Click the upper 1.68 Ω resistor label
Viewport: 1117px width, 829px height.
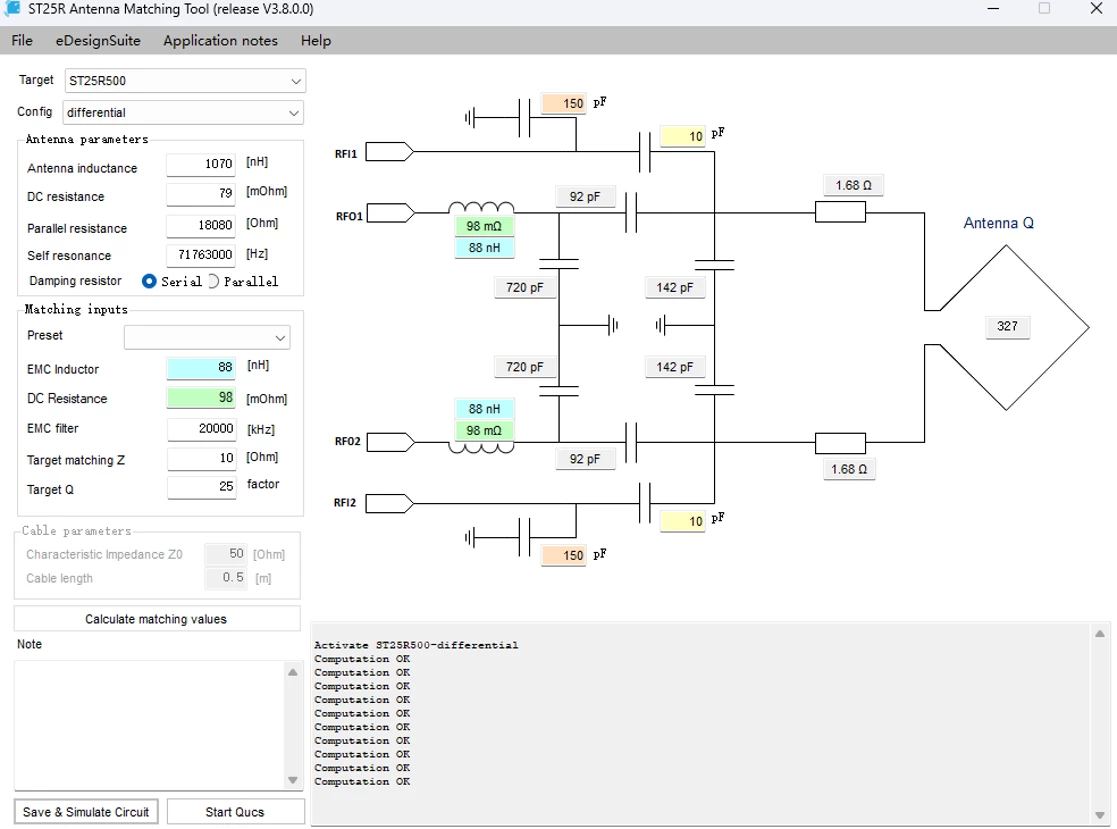(x=853, y=185)
